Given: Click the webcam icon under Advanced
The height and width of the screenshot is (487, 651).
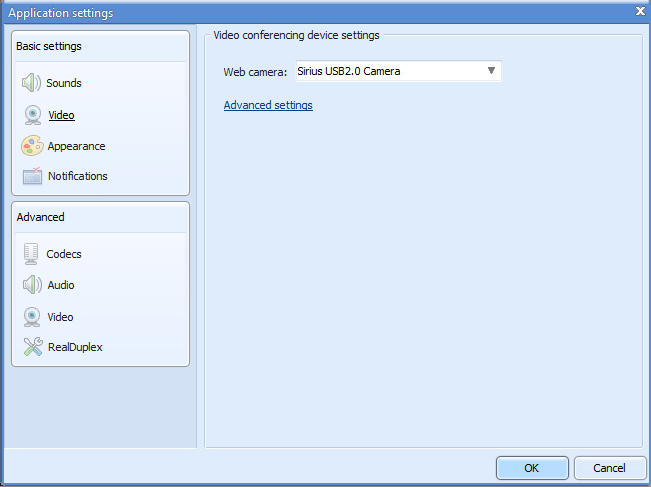Looking at the screenshot, I should (32, 317).
